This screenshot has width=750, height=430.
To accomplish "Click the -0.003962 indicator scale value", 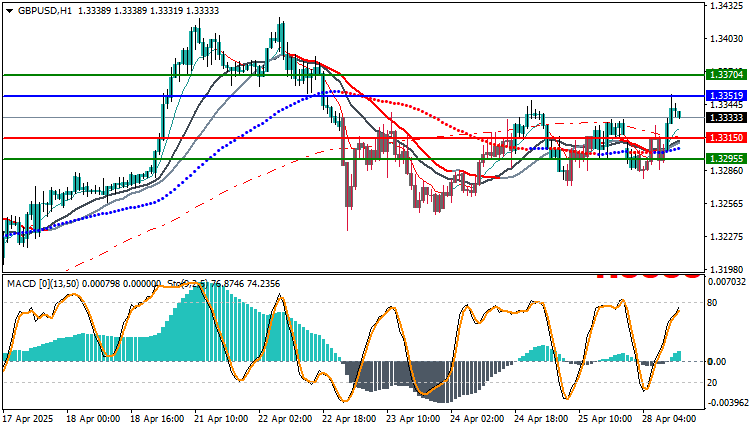I will pyautogui.click(x=727, y=403).
